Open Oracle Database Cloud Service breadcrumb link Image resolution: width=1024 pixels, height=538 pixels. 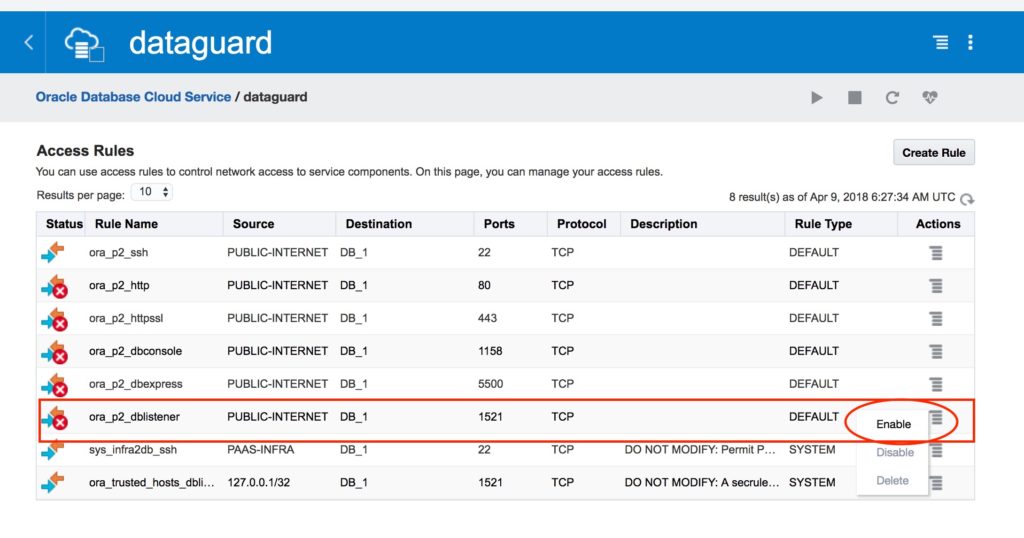pyautogui.click(x=133, y=98)
